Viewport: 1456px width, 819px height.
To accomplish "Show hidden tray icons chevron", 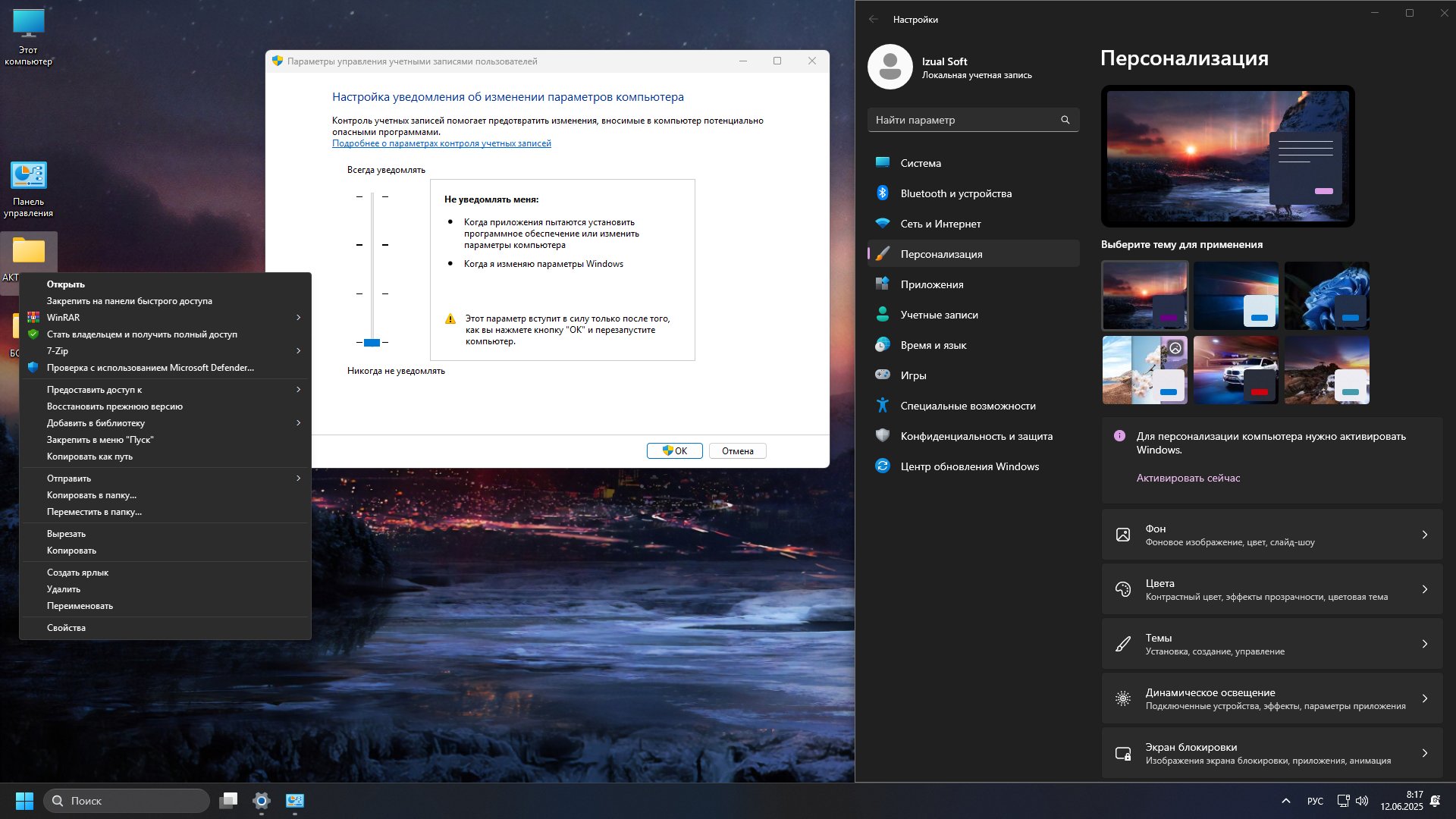I will (x=1285, y=801).
